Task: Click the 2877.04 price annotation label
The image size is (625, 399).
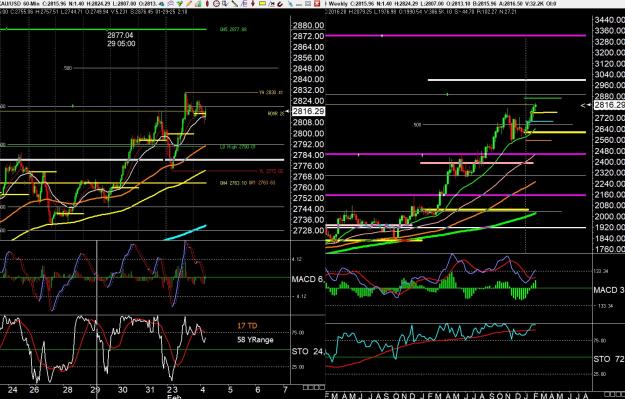Action: click(x=120, y=35)
